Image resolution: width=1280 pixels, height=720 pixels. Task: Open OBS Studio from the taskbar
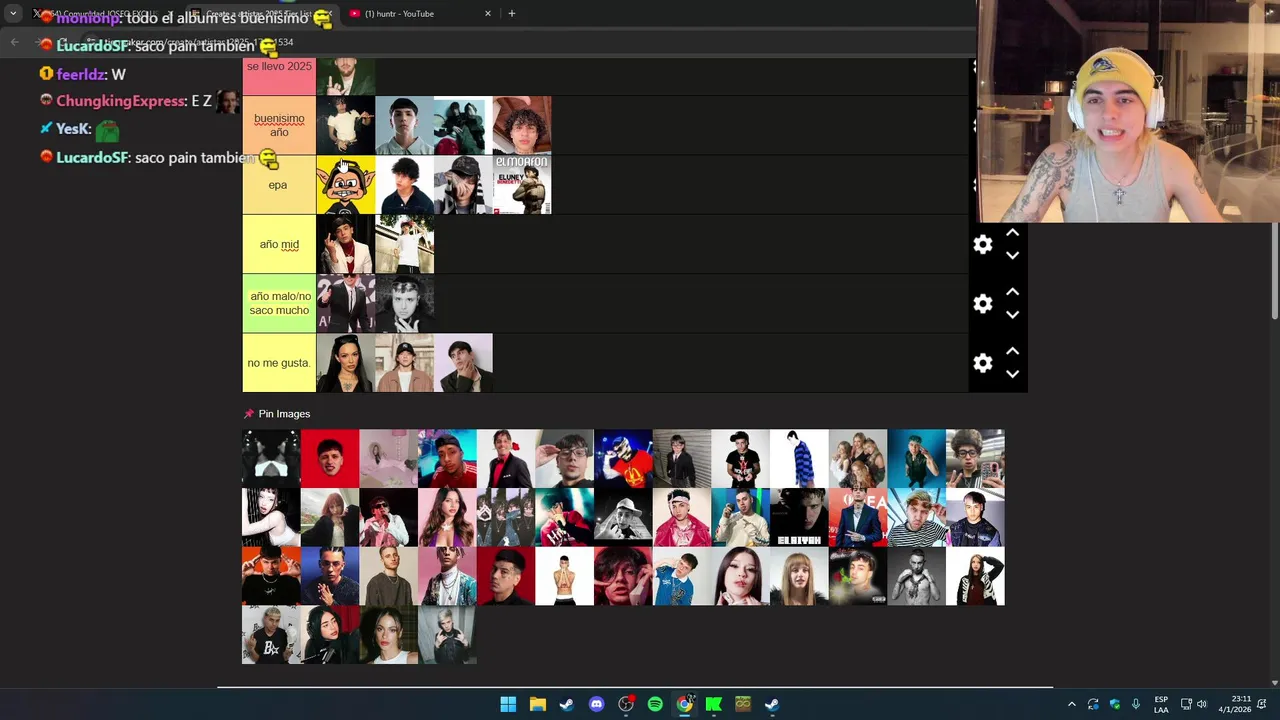626,704
